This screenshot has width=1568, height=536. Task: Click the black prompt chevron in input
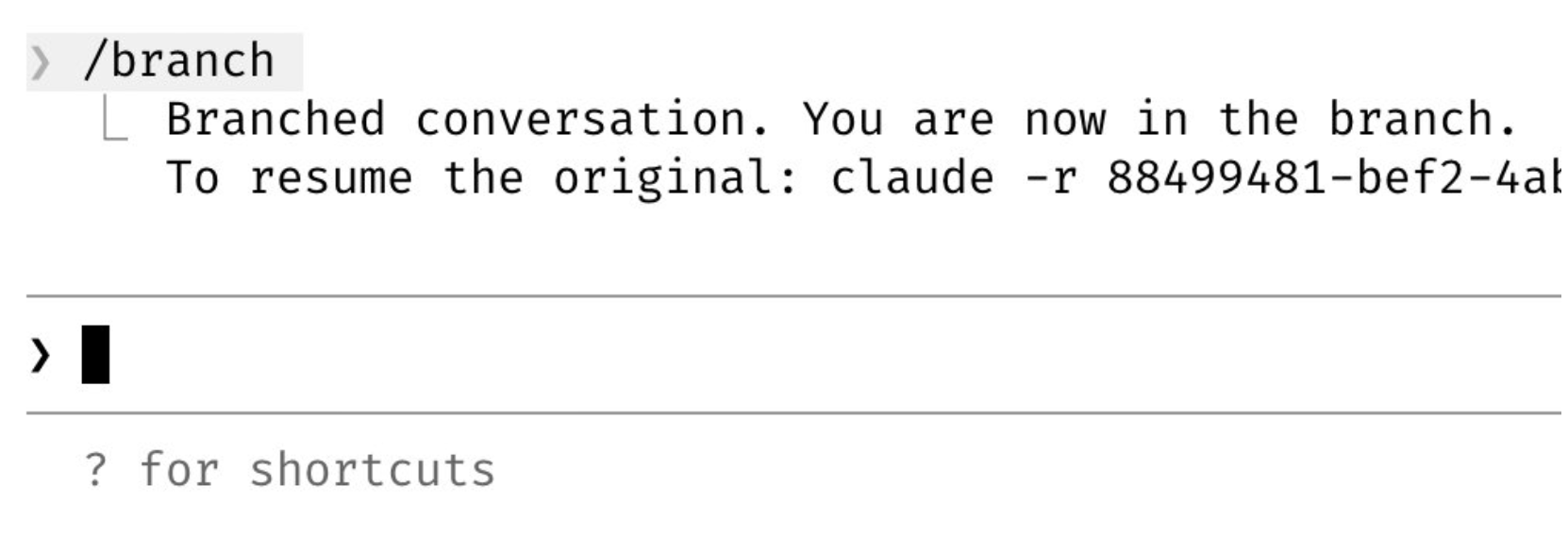coord(40,356)
